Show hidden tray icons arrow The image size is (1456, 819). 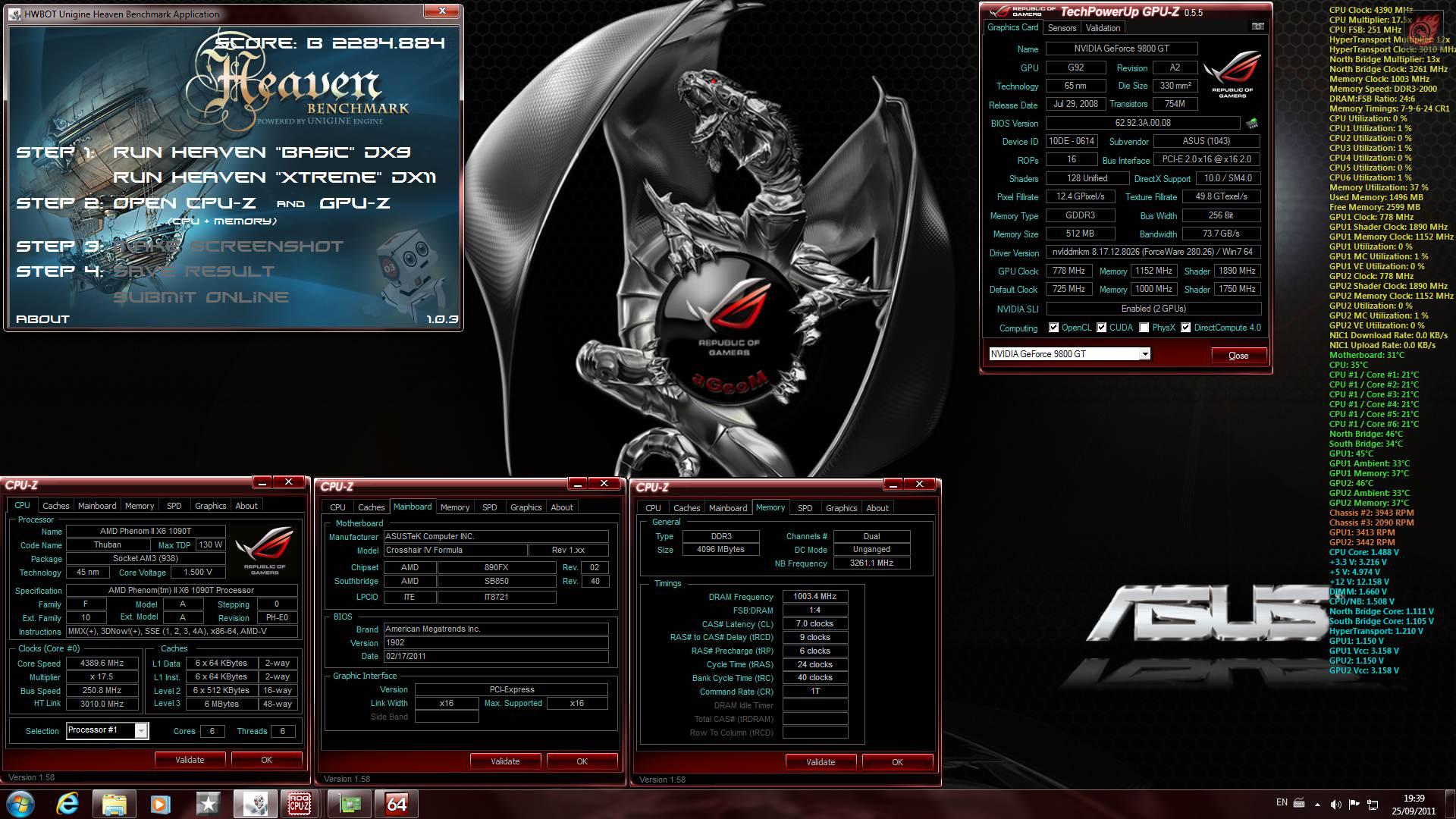click(1317, 804)
